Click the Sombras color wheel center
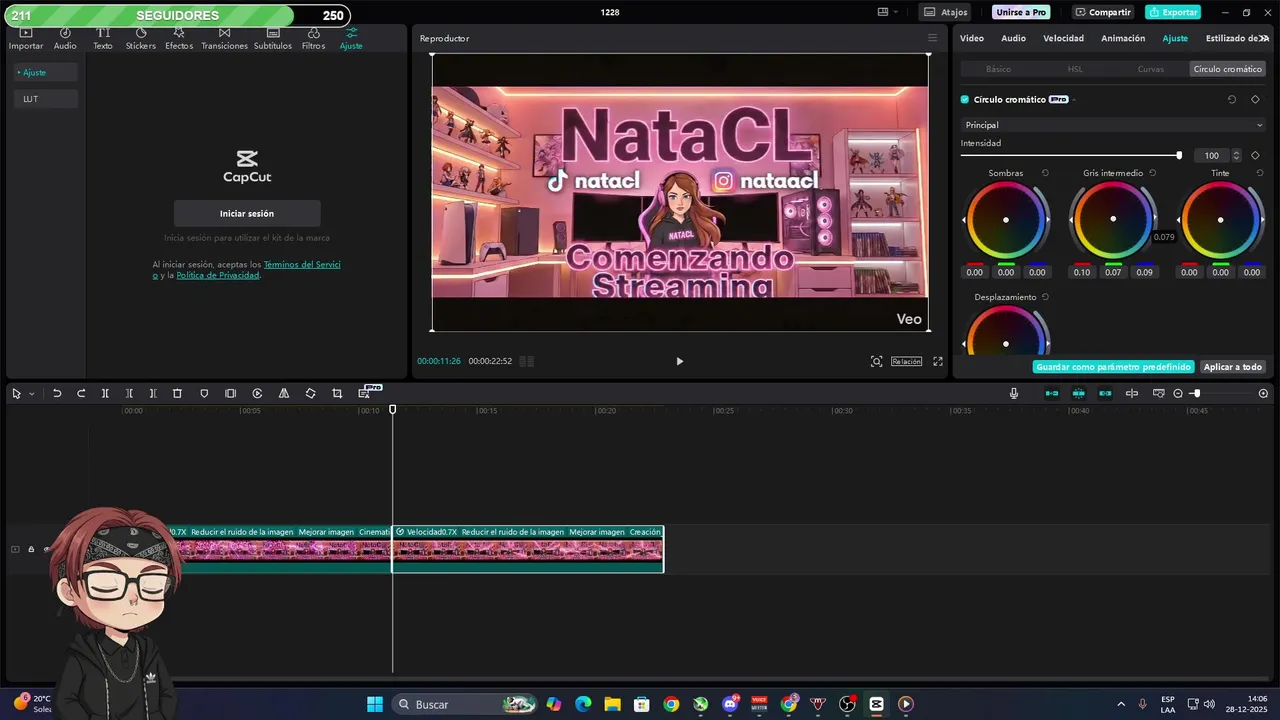Image resolution: width=1280 pixels, height=720 pixels. pyautogui.click(x=1006, y=220)
